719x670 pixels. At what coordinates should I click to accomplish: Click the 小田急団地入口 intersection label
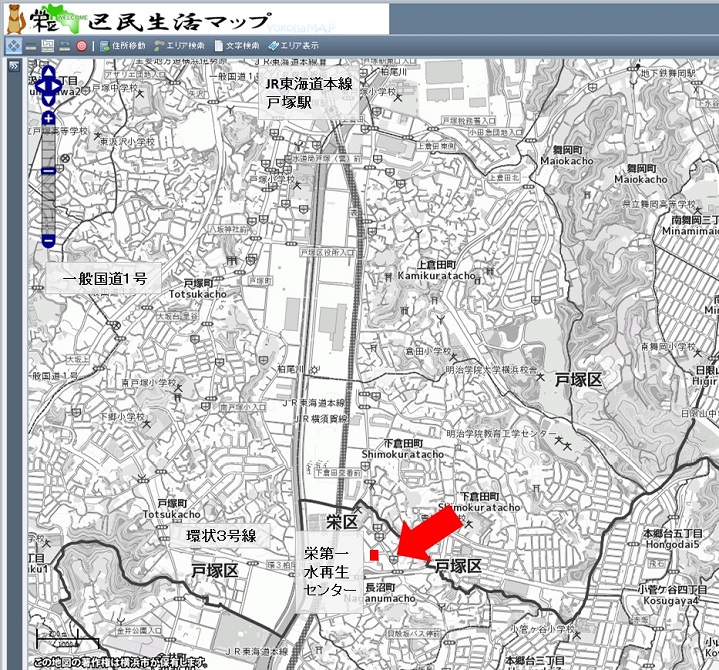[495, 132]
